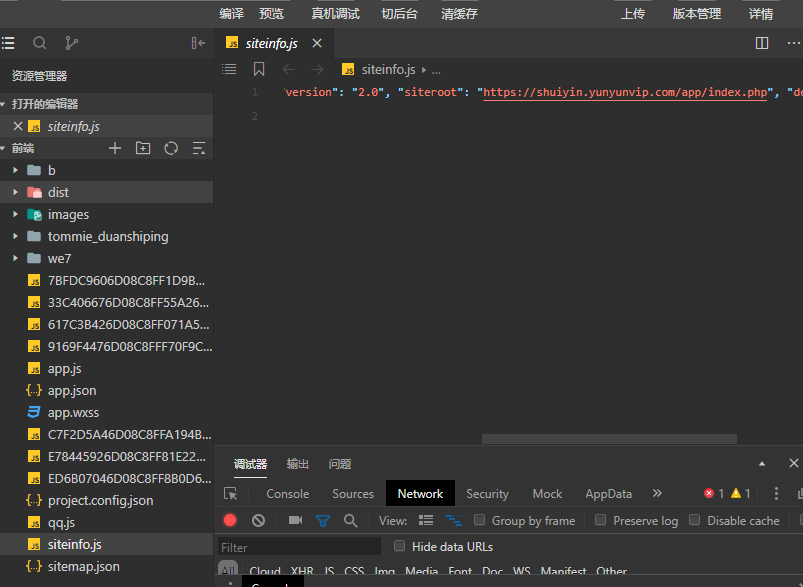Select the waterfall overview view icon
Image resolution: width=803 pixels, height=587 pixels.
(x=454, y=520)
